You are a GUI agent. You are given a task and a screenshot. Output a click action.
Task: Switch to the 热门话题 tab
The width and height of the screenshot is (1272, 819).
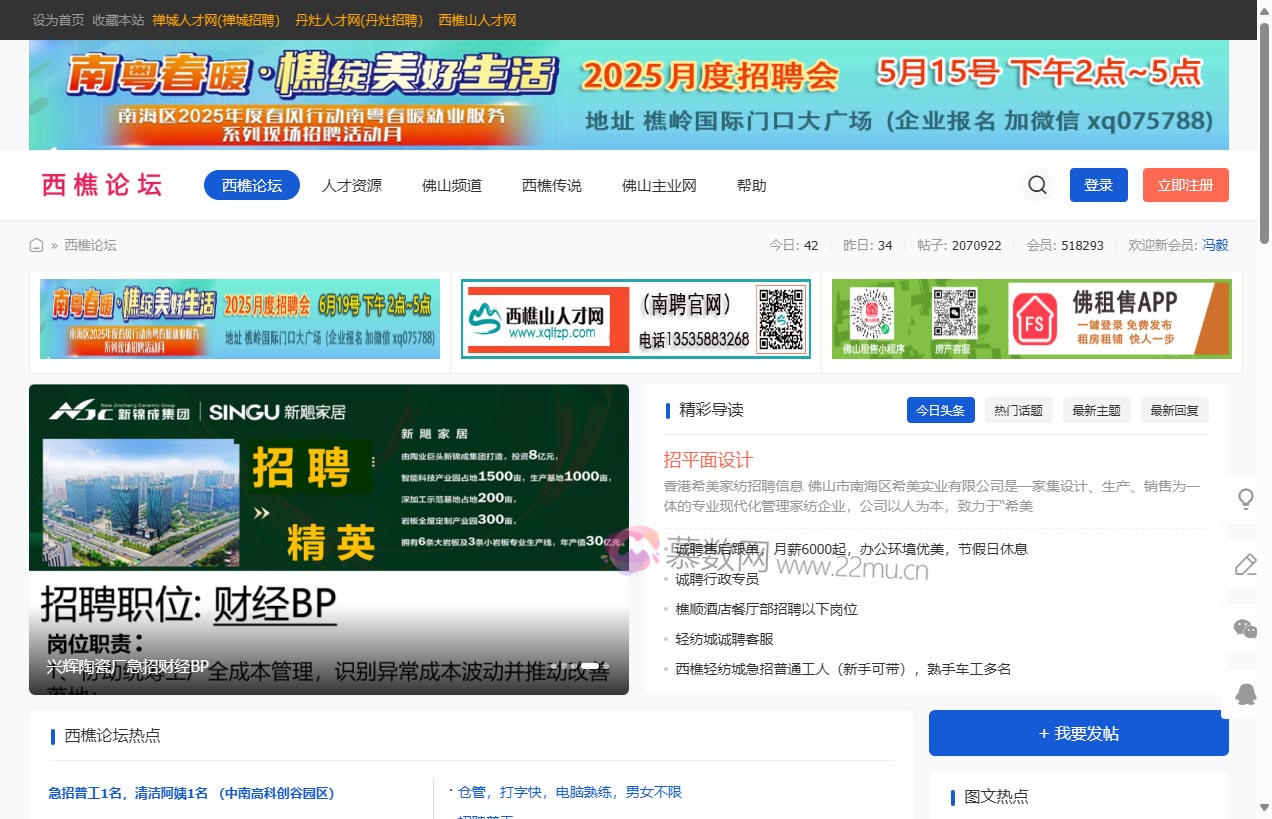click(x=1018, y=409)
